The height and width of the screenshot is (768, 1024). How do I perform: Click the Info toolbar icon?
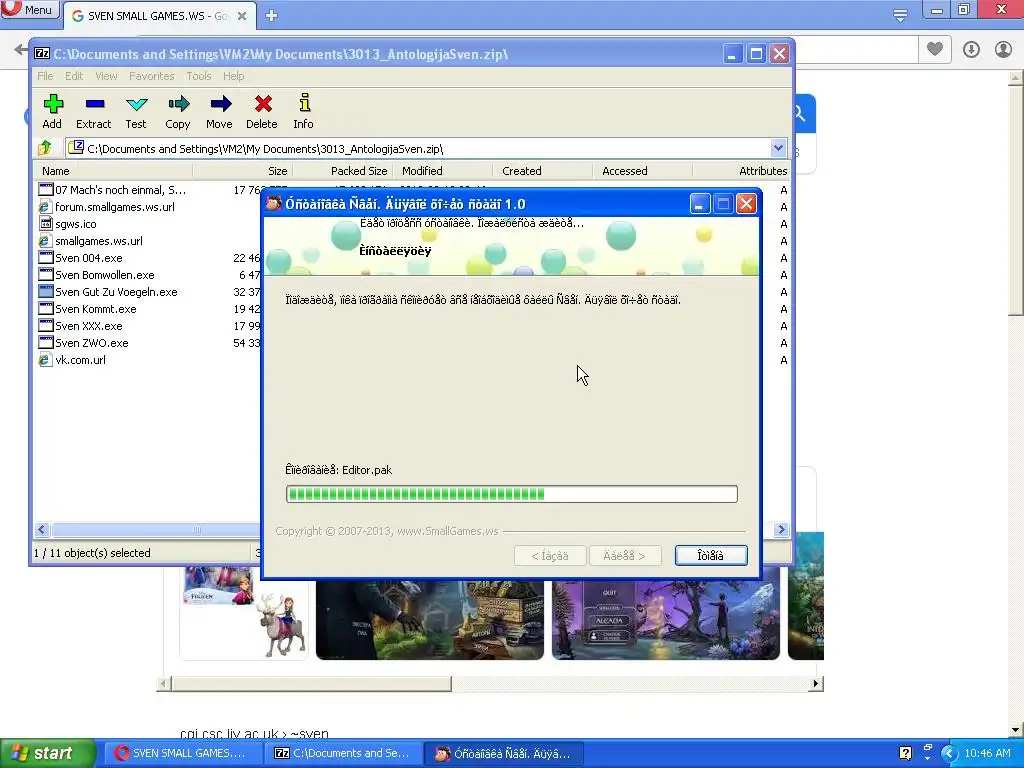pyautogui.click(x=303, y=112)
